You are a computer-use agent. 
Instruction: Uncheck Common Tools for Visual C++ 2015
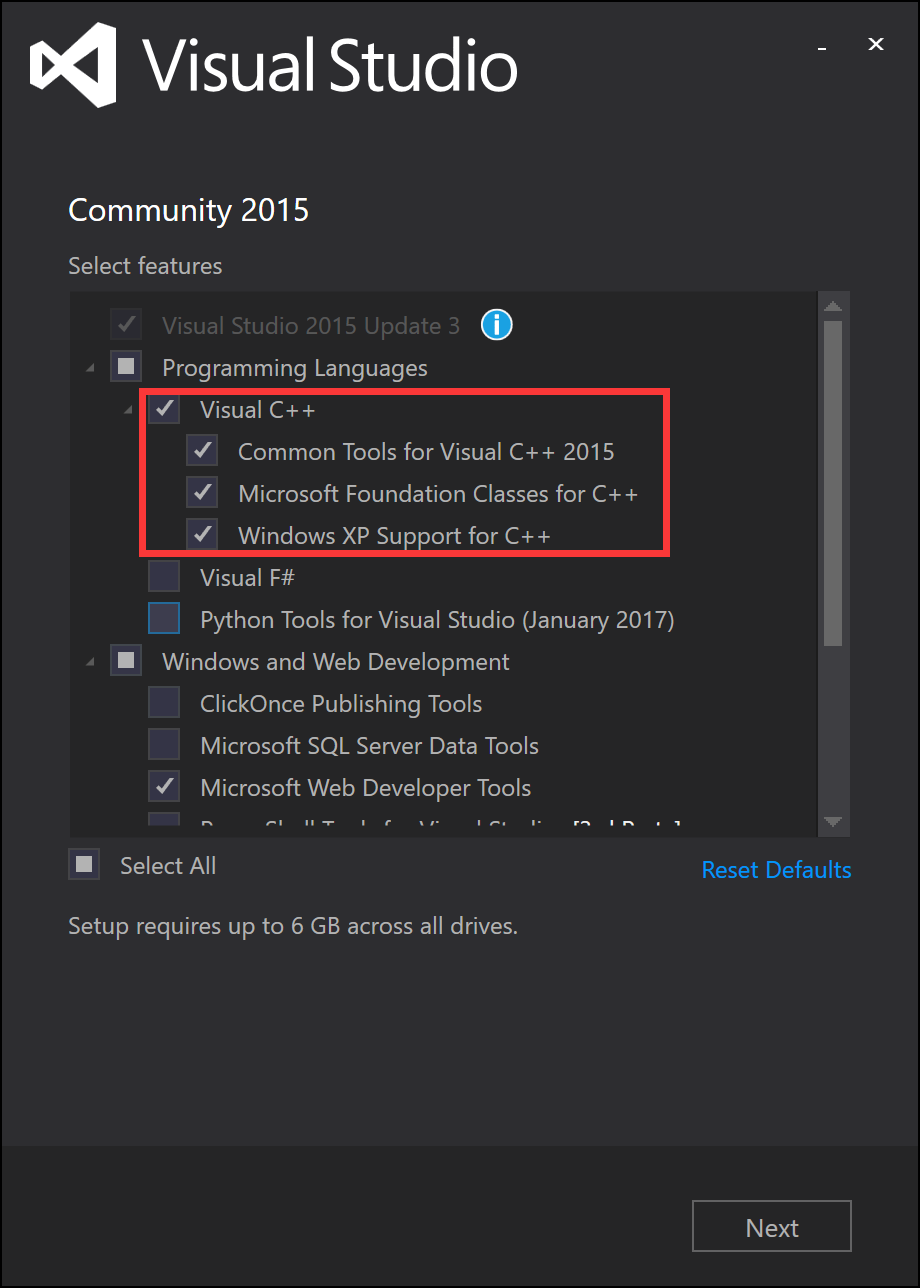(203, 451)
